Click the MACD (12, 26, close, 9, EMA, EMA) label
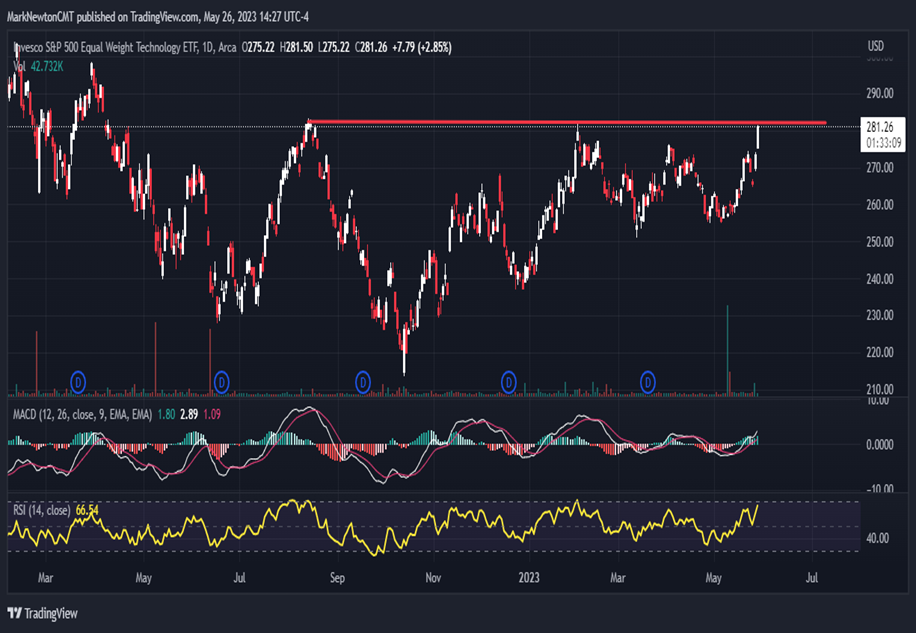The height and width of the screenshot is (633, 916). (82, 415)
